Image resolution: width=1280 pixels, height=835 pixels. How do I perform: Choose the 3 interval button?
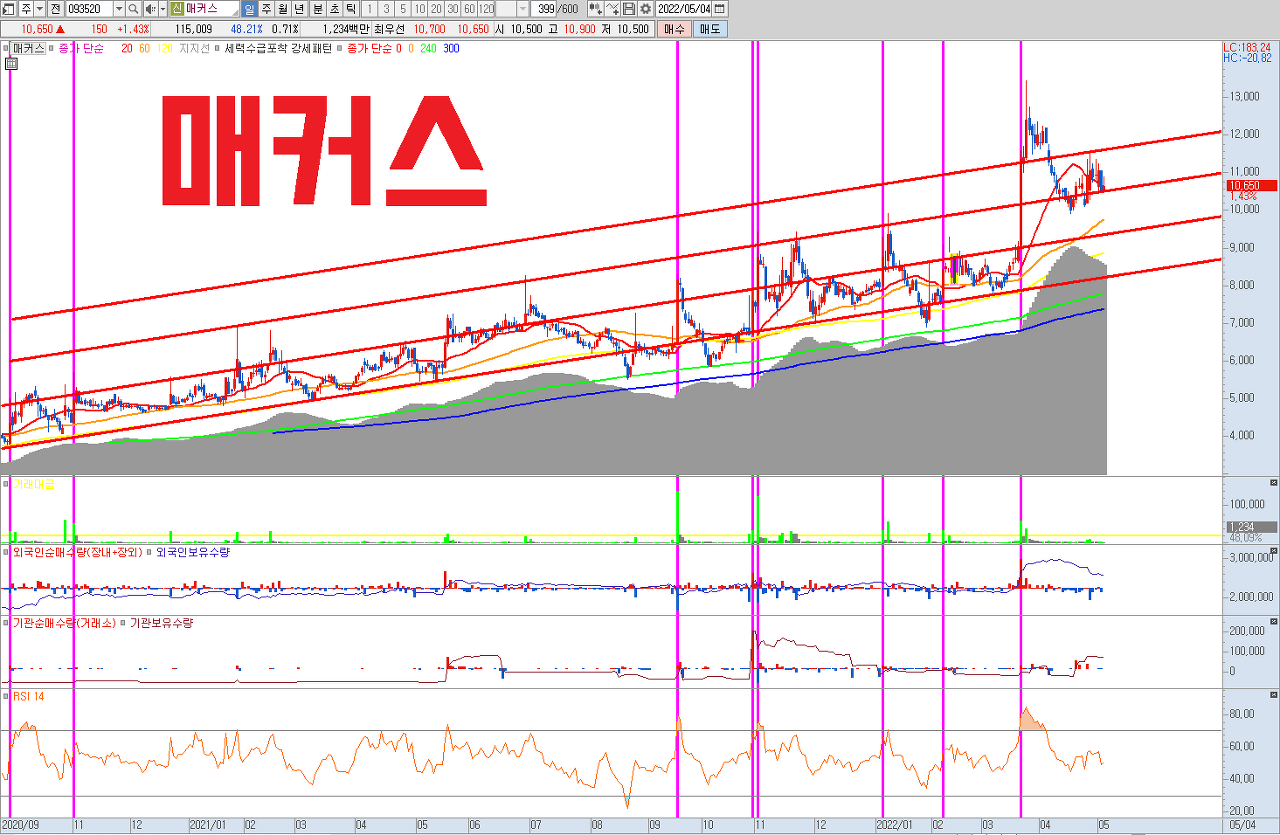point(386,9)
